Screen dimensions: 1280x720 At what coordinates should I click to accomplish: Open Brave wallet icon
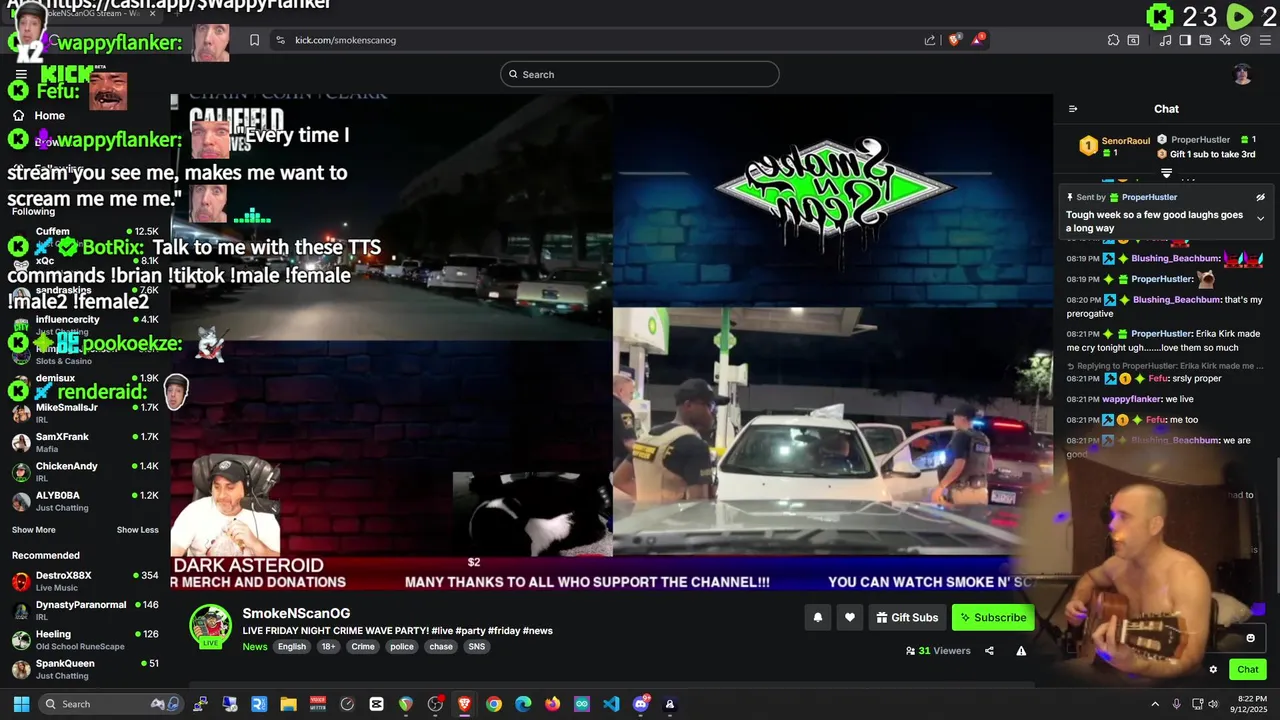tap(1205, 40)
